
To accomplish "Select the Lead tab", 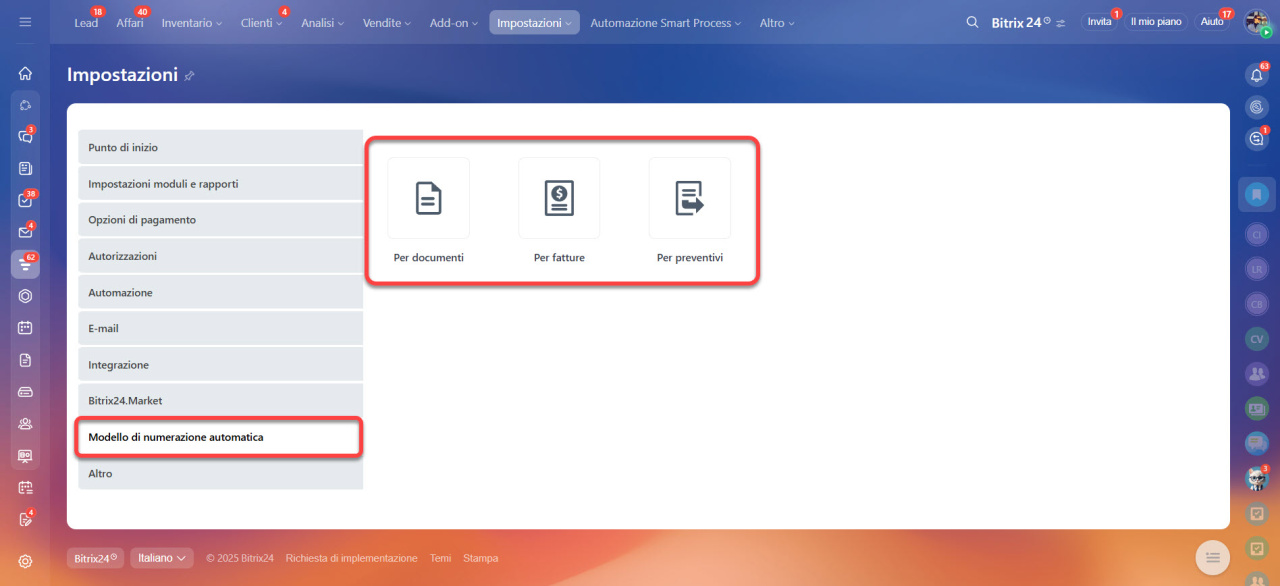I will click(86, 22).
